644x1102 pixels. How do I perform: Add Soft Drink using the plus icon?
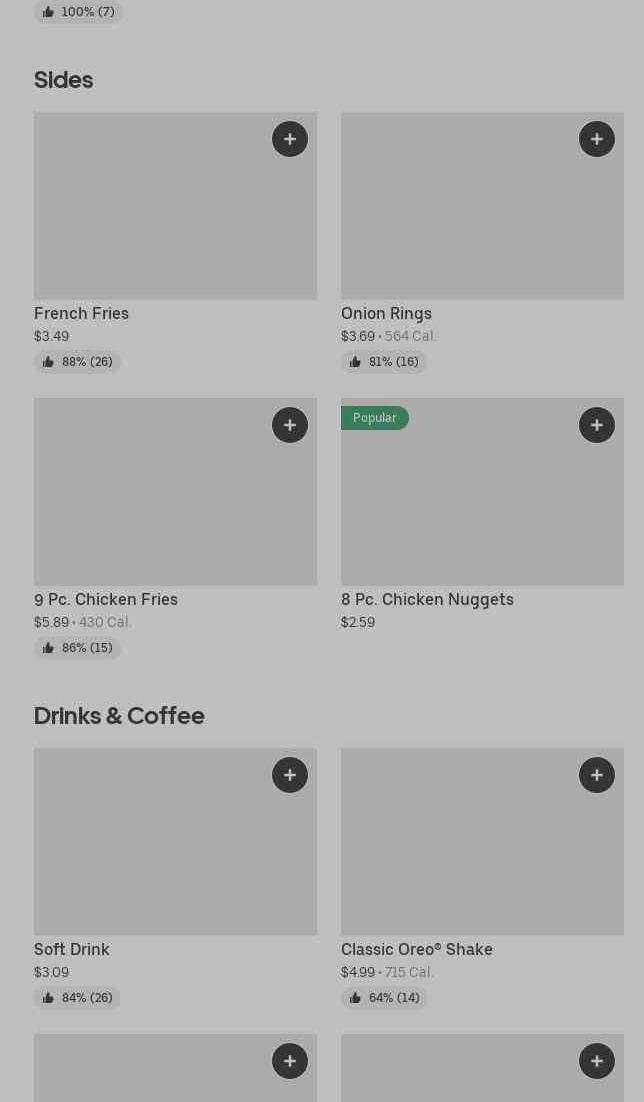(x=290, y=775)
